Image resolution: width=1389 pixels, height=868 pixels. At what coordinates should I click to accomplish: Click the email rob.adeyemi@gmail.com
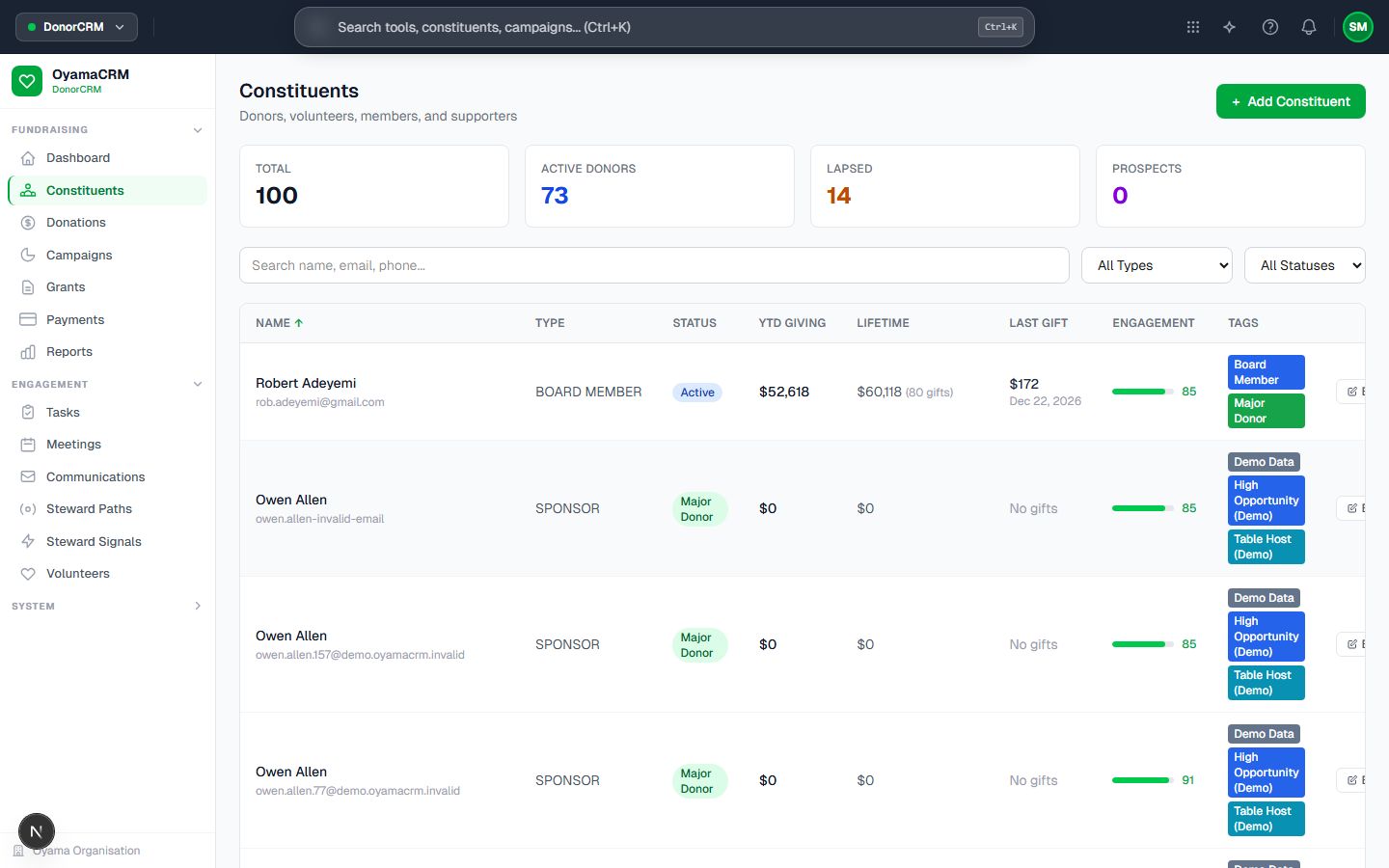click(320, 402)
